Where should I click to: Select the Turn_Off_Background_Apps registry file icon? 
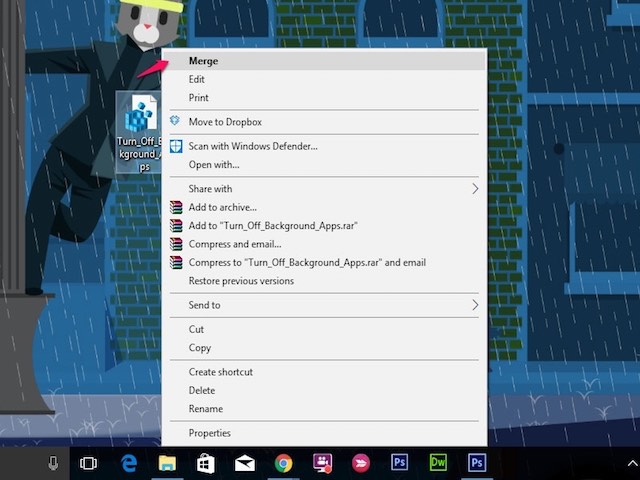pos(140,132)
